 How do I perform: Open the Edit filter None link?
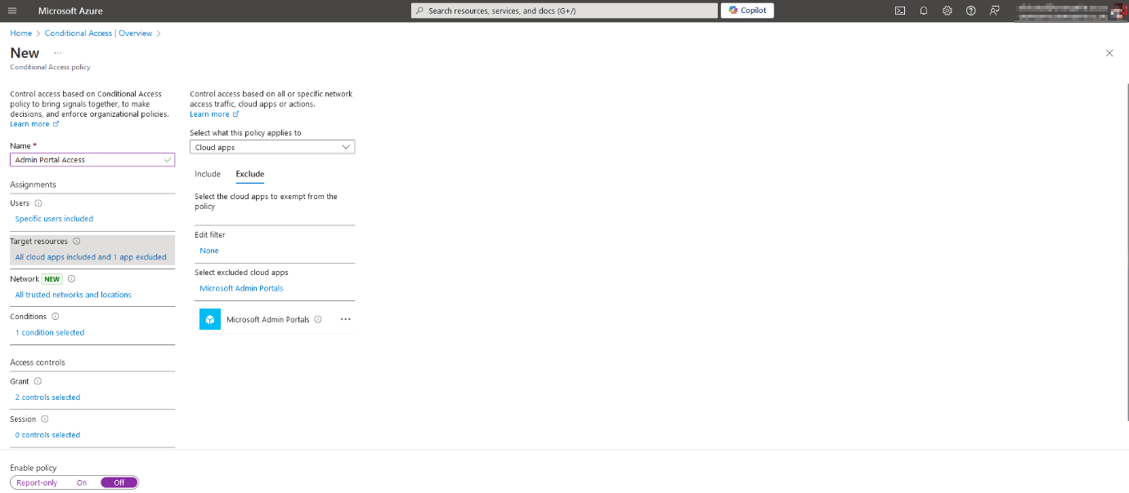pyautogui.click(x=209, y=250)
